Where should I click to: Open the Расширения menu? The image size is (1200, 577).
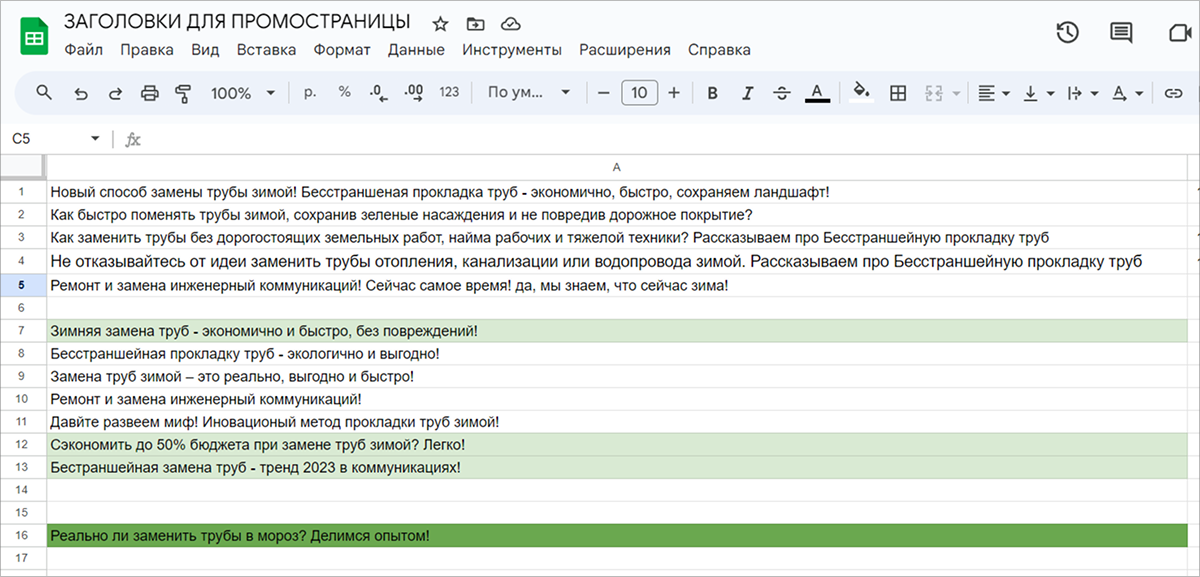(x=625, y=50)
